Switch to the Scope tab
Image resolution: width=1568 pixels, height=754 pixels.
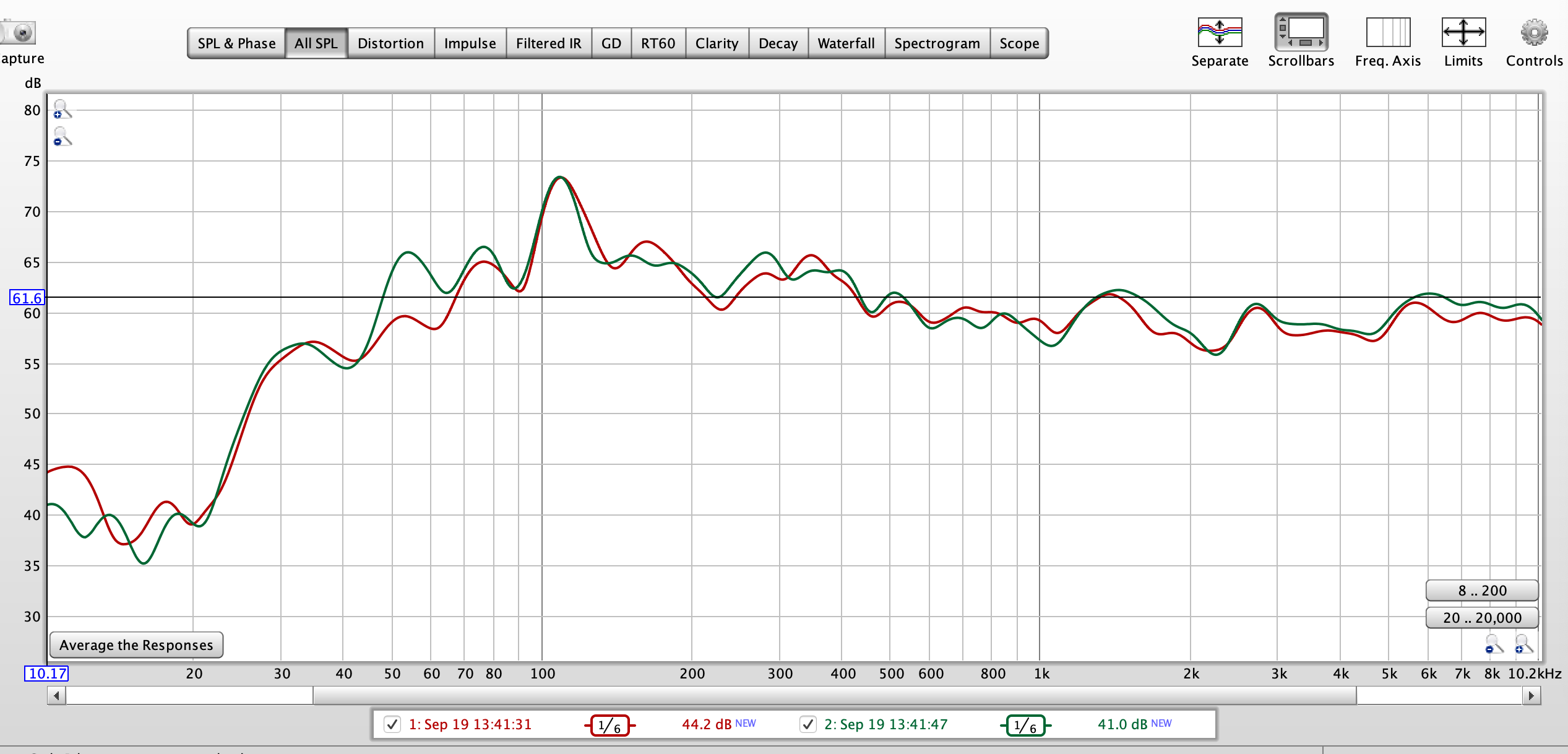click(1019, 43)
